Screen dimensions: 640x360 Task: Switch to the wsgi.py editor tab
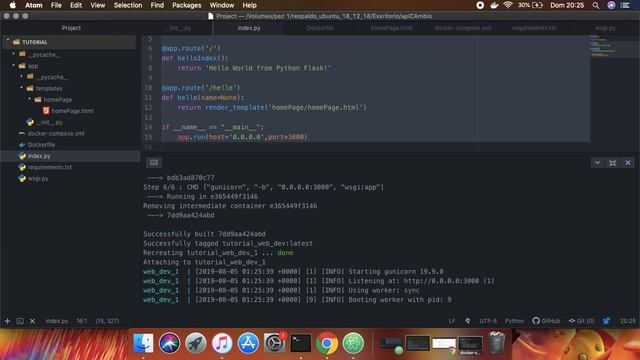pyautogui.click(x=605, y=28)
